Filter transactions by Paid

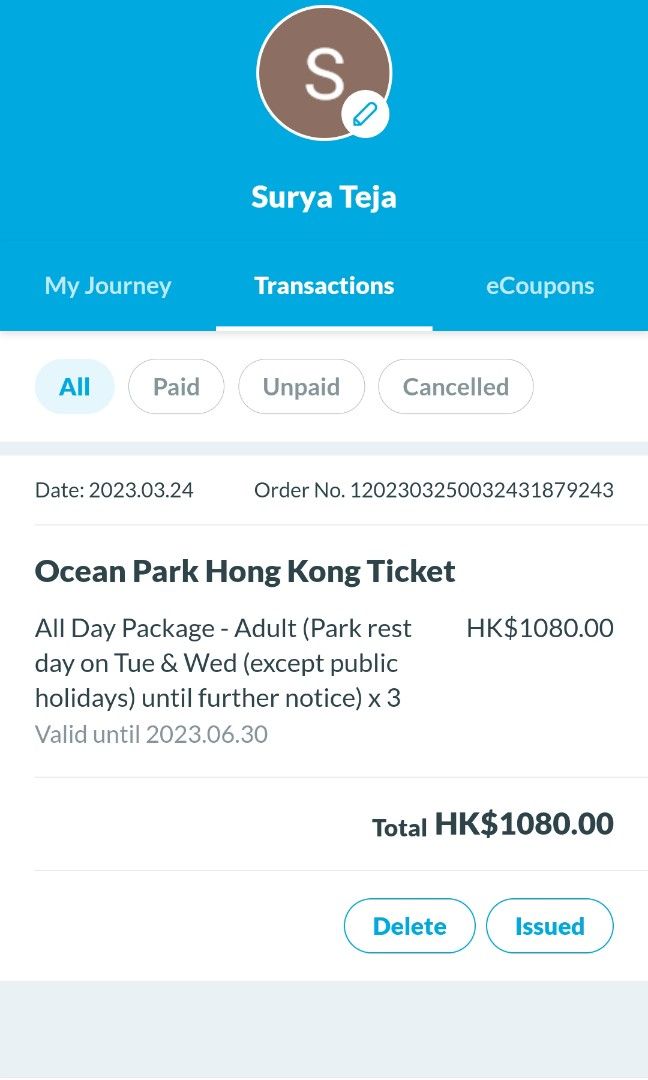point(176,386)
